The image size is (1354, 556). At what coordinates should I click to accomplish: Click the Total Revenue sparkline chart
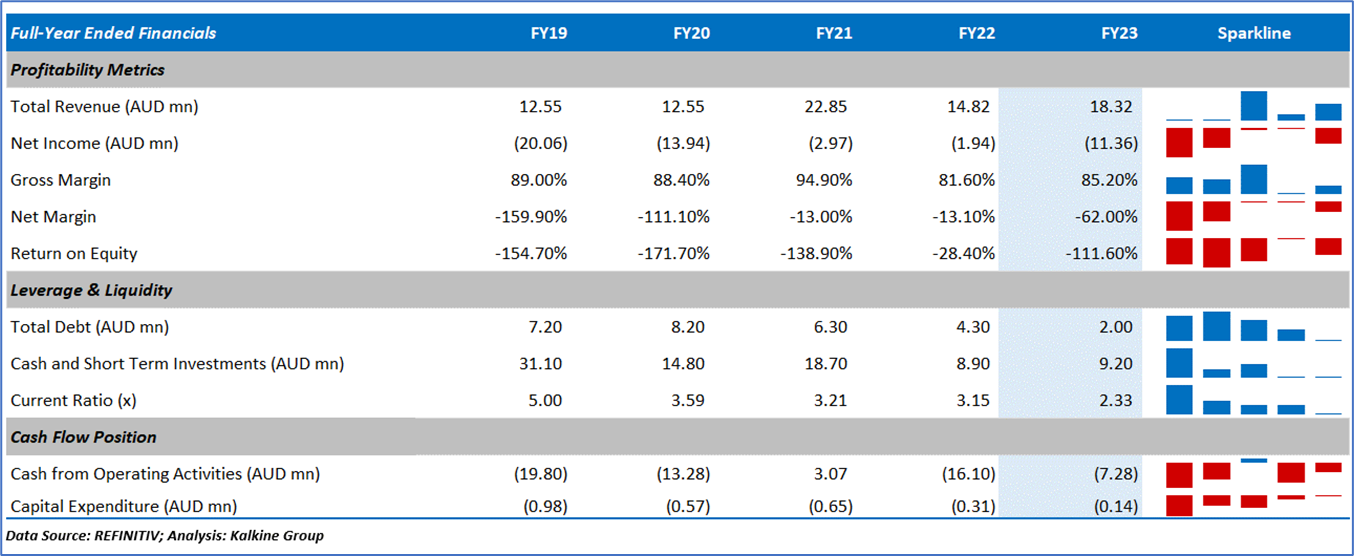[x=1254, y=106]
